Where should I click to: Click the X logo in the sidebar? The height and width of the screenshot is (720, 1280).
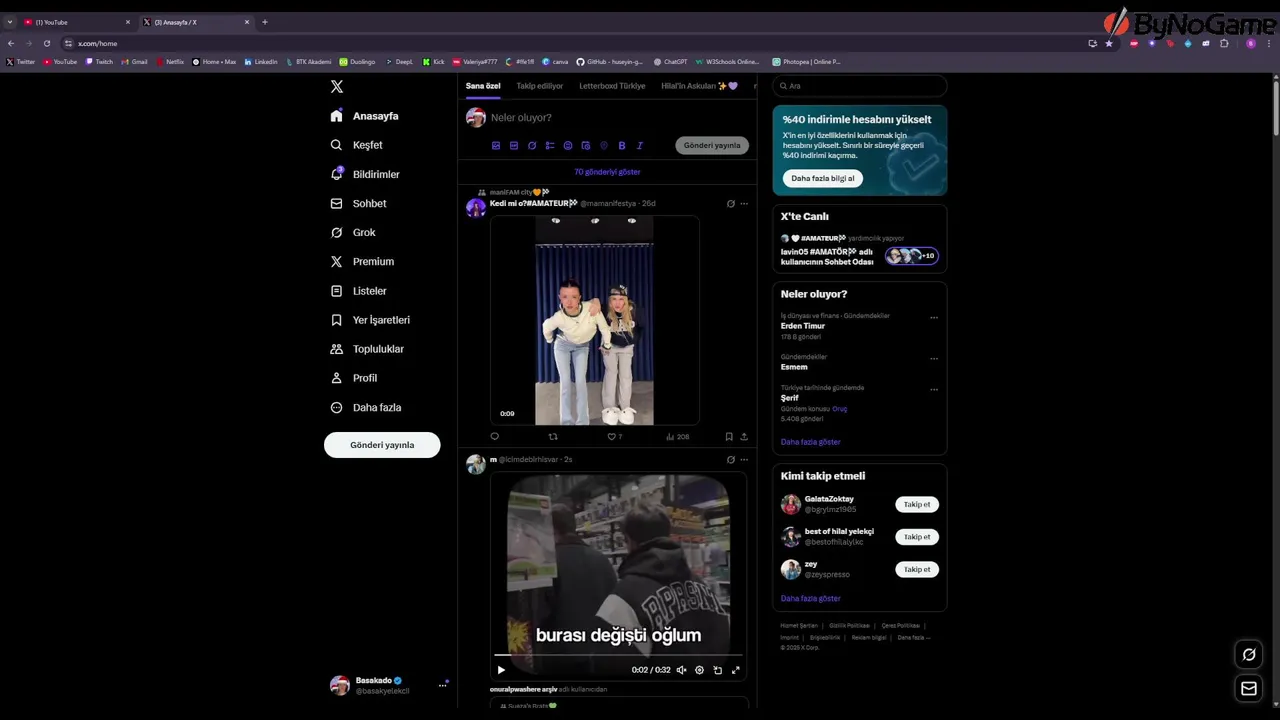click(337, 87)
